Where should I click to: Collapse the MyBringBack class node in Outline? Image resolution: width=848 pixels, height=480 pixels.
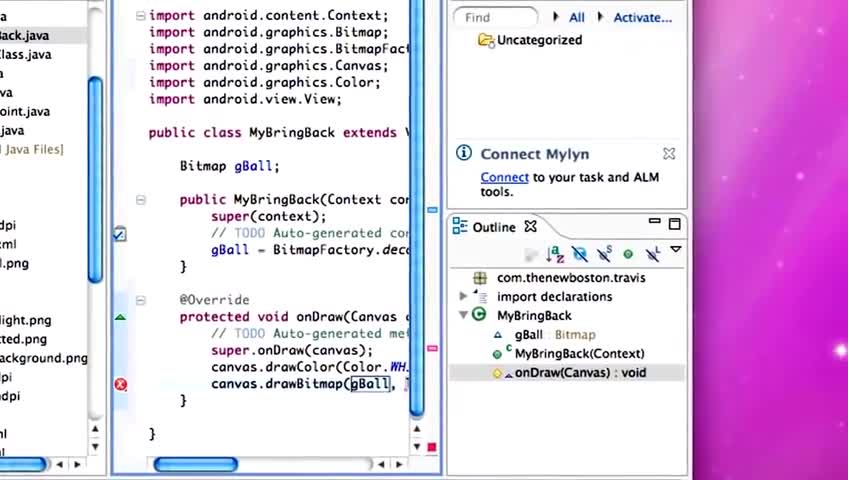pyautogui.click(x=463, y=315)
